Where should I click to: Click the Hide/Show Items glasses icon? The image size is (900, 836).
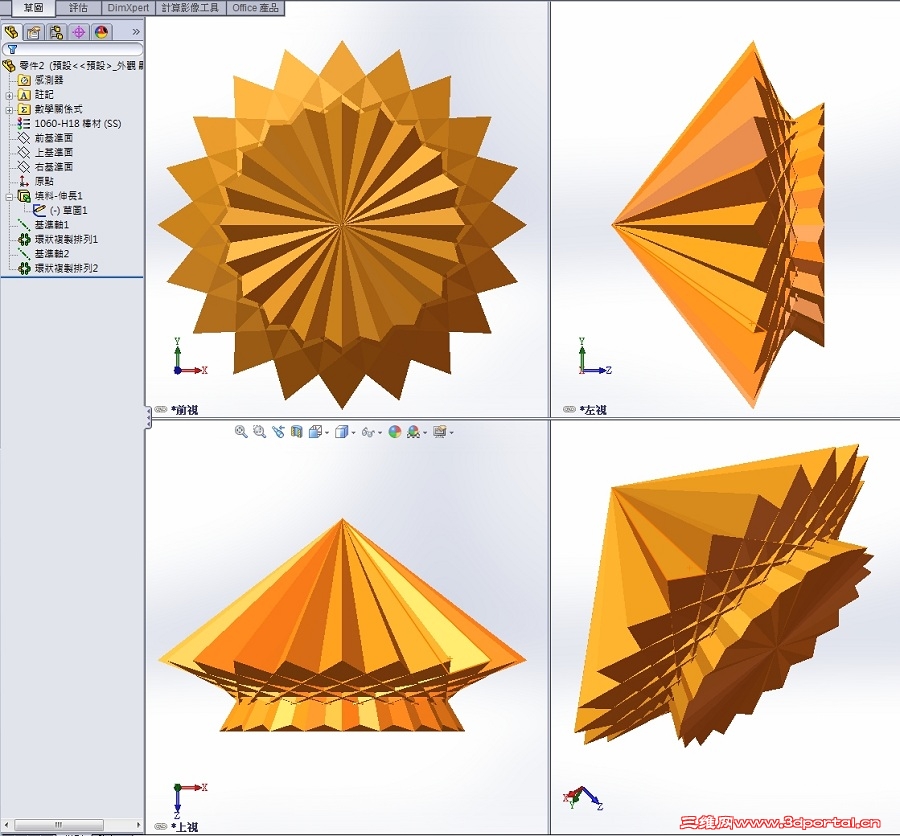368,432
